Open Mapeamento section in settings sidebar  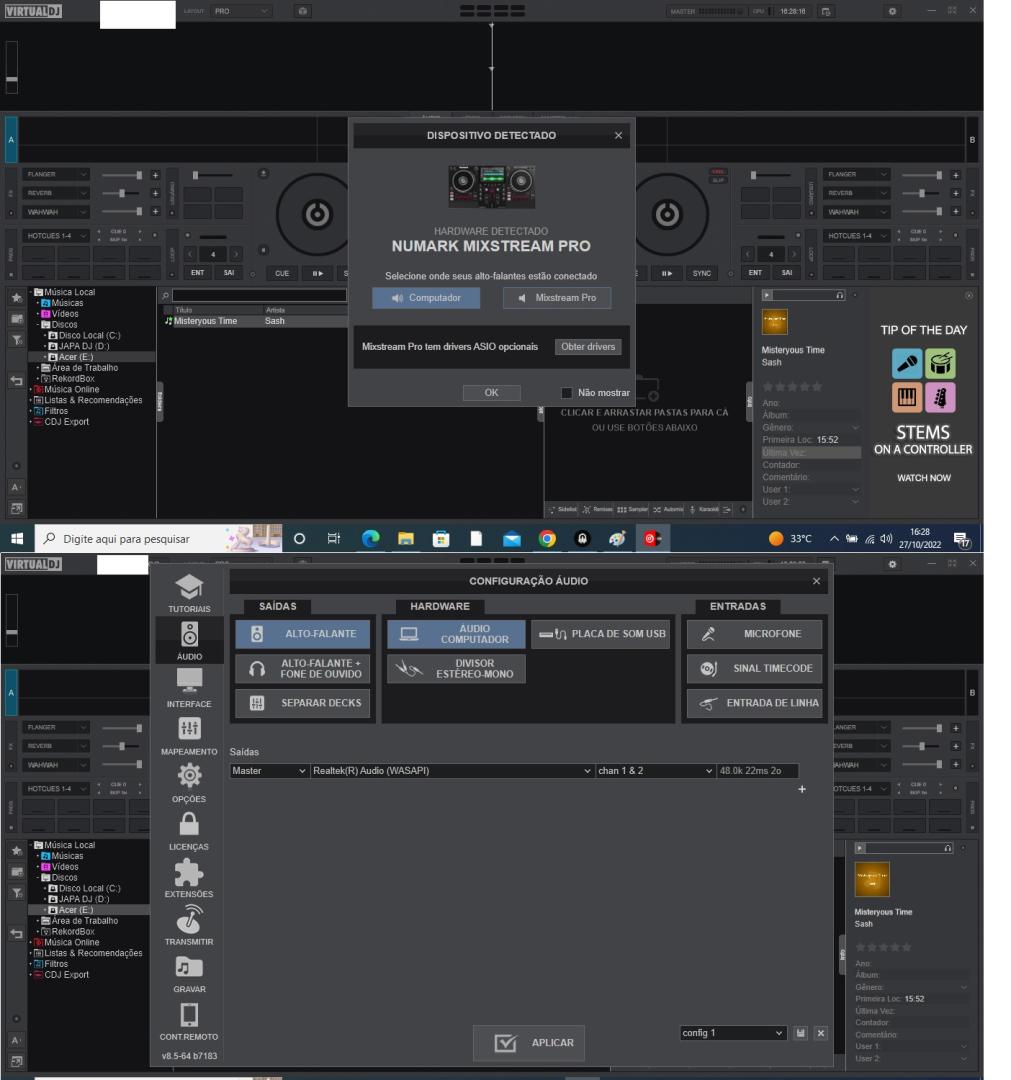point(189,736)
